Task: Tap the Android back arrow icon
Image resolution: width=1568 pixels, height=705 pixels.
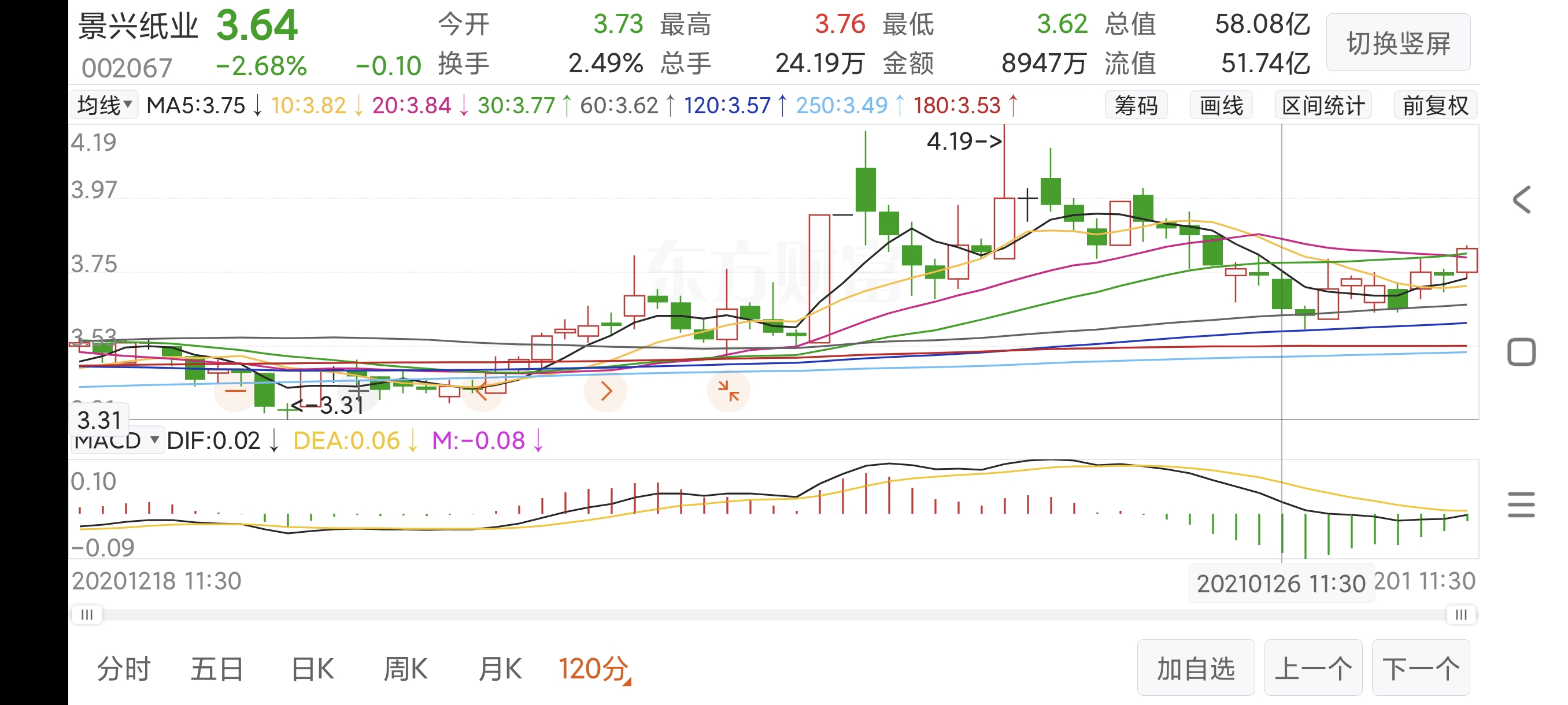Action: pyautogui.click(x=1521, y=200)
